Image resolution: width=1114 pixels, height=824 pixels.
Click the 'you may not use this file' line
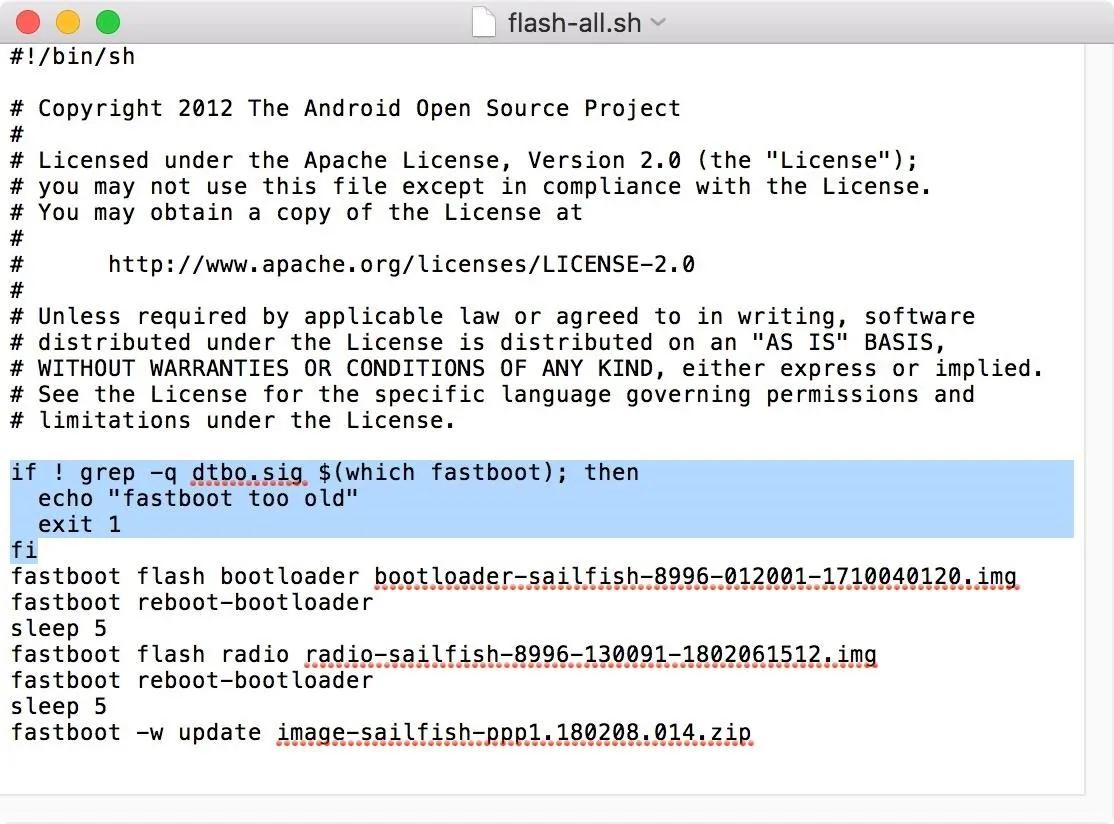coord(470,186)
